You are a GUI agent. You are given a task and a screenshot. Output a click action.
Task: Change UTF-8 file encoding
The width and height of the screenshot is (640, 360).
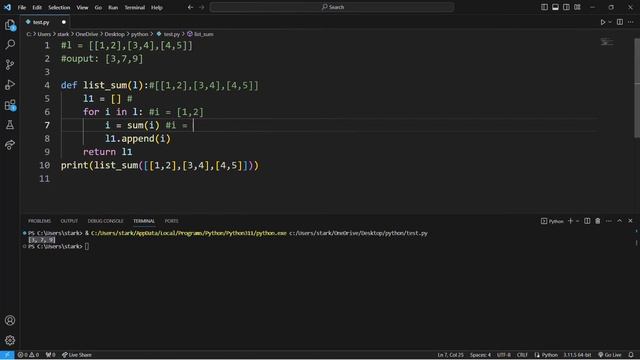pyautogui.click(x=504, y=355)
